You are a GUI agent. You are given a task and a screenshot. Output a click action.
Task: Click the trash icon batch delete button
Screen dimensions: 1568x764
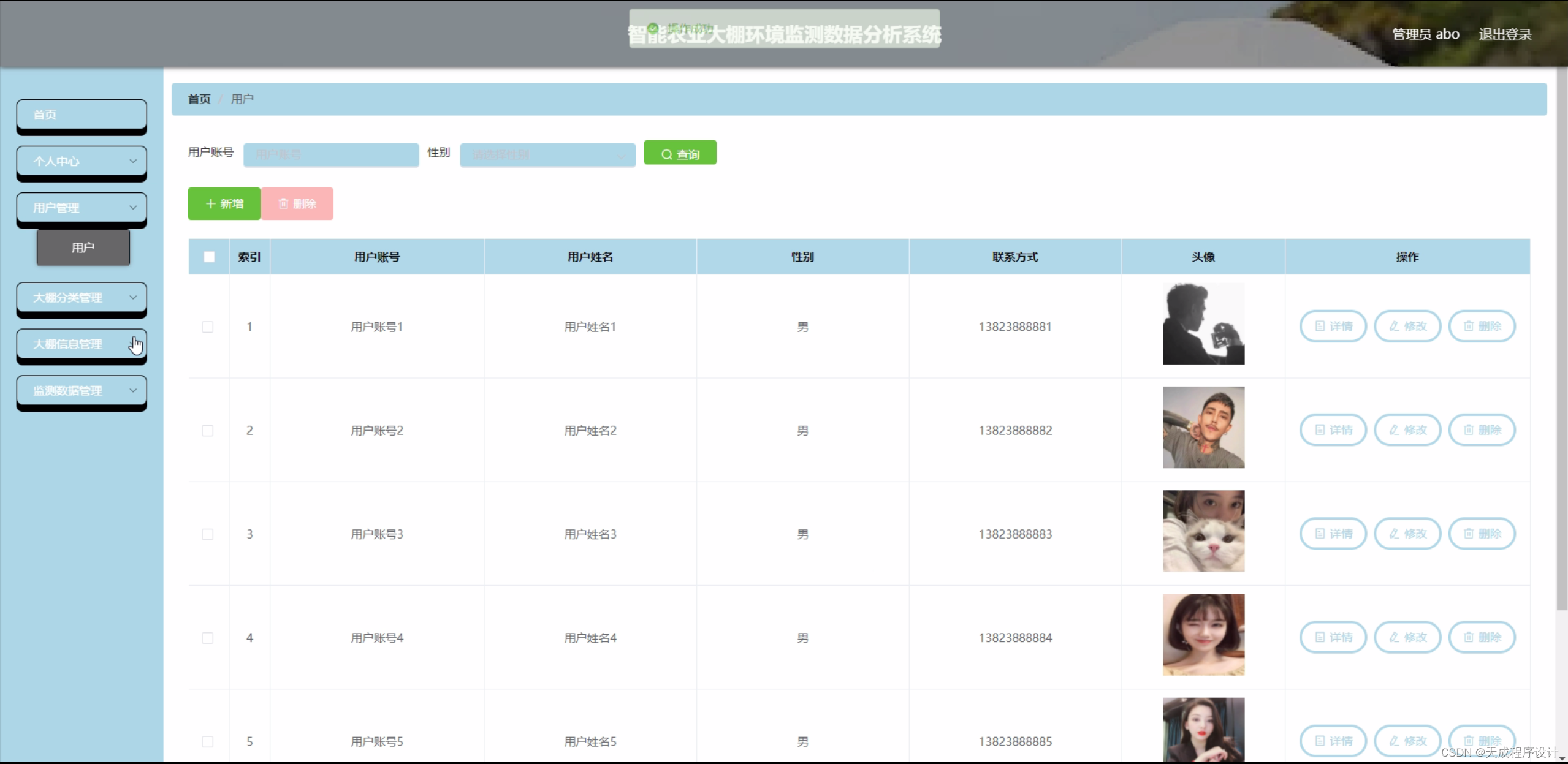coord(297,203)
